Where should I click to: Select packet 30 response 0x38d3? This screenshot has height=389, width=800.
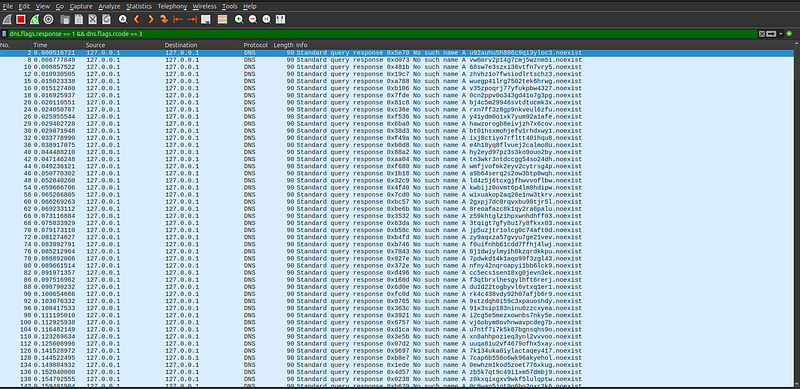[396, 131]
